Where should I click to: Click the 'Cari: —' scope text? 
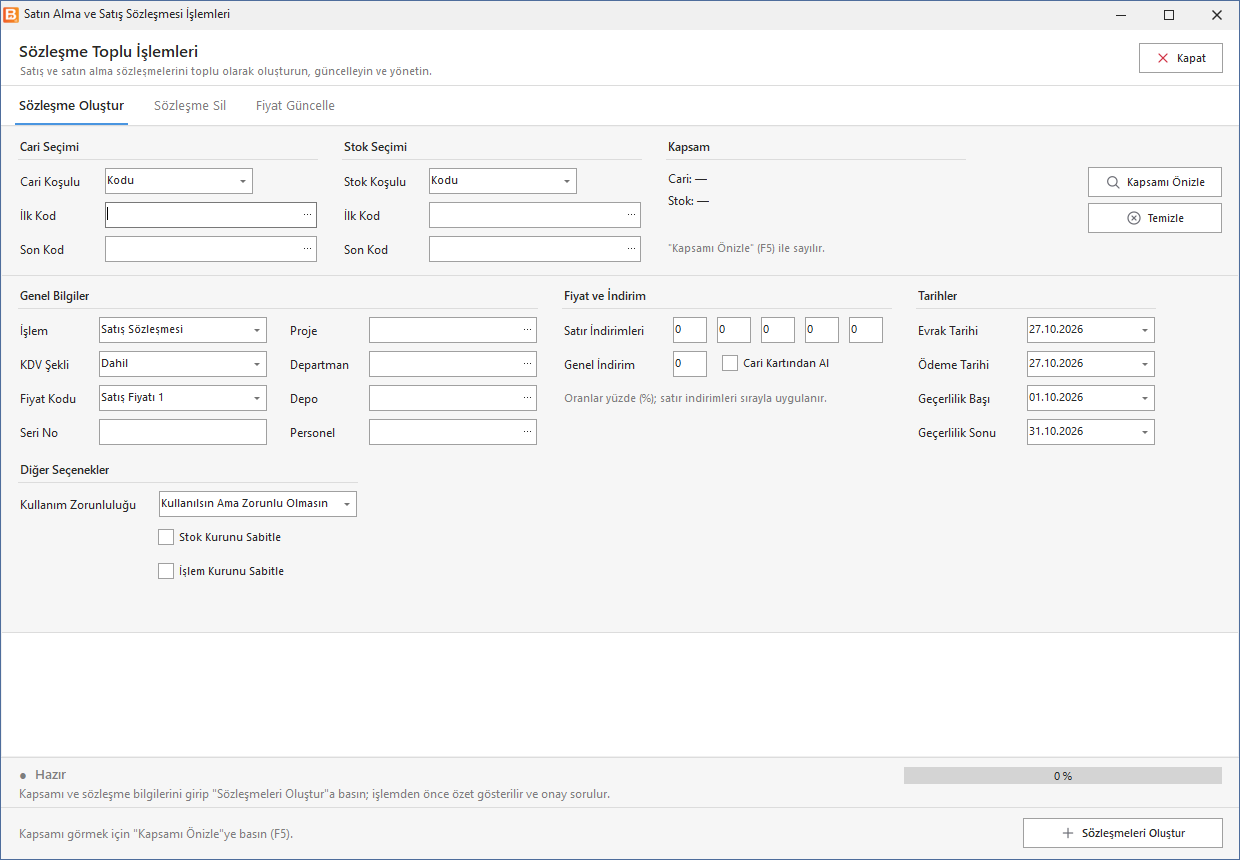click(x=688, y=179)
